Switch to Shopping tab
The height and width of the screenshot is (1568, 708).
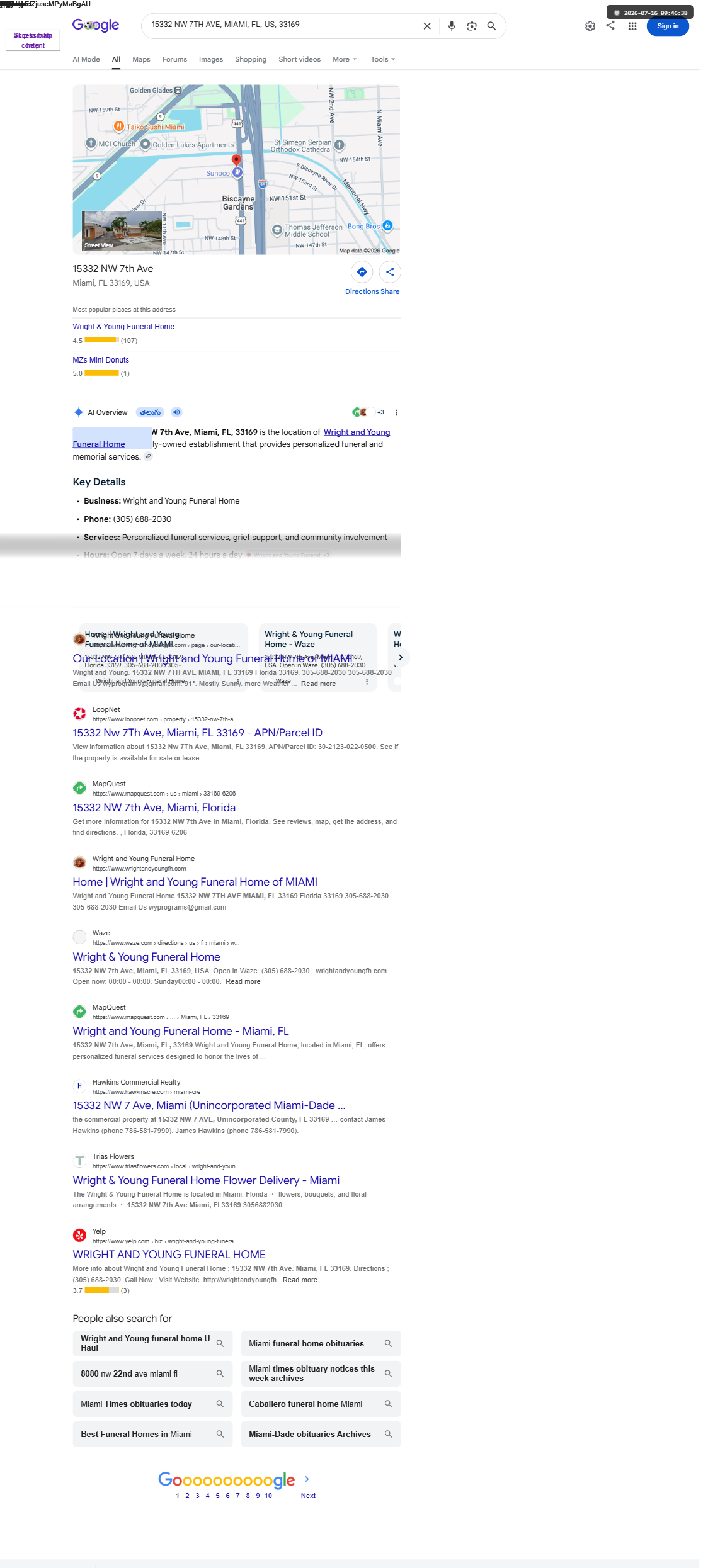[x=251, y=59]
